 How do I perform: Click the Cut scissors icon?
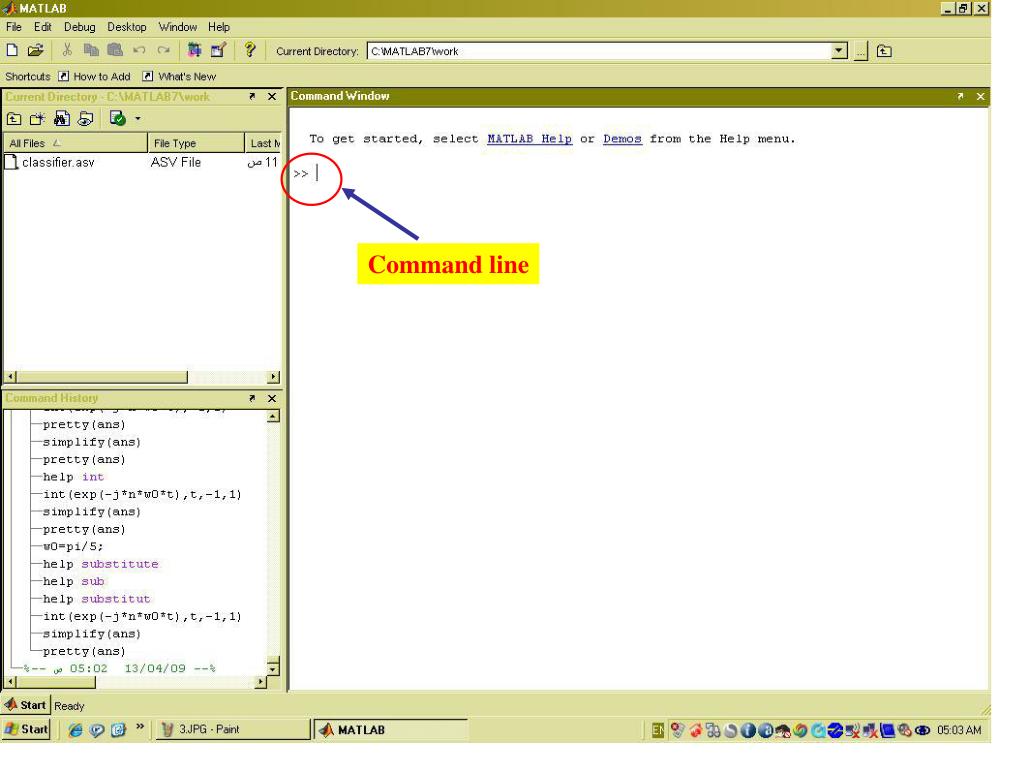pos(67,50)
